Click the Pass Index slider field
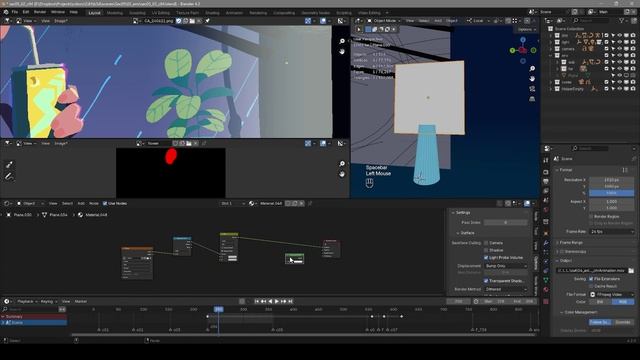This screenshot has height=360, width=640. (x=505, y=222)
